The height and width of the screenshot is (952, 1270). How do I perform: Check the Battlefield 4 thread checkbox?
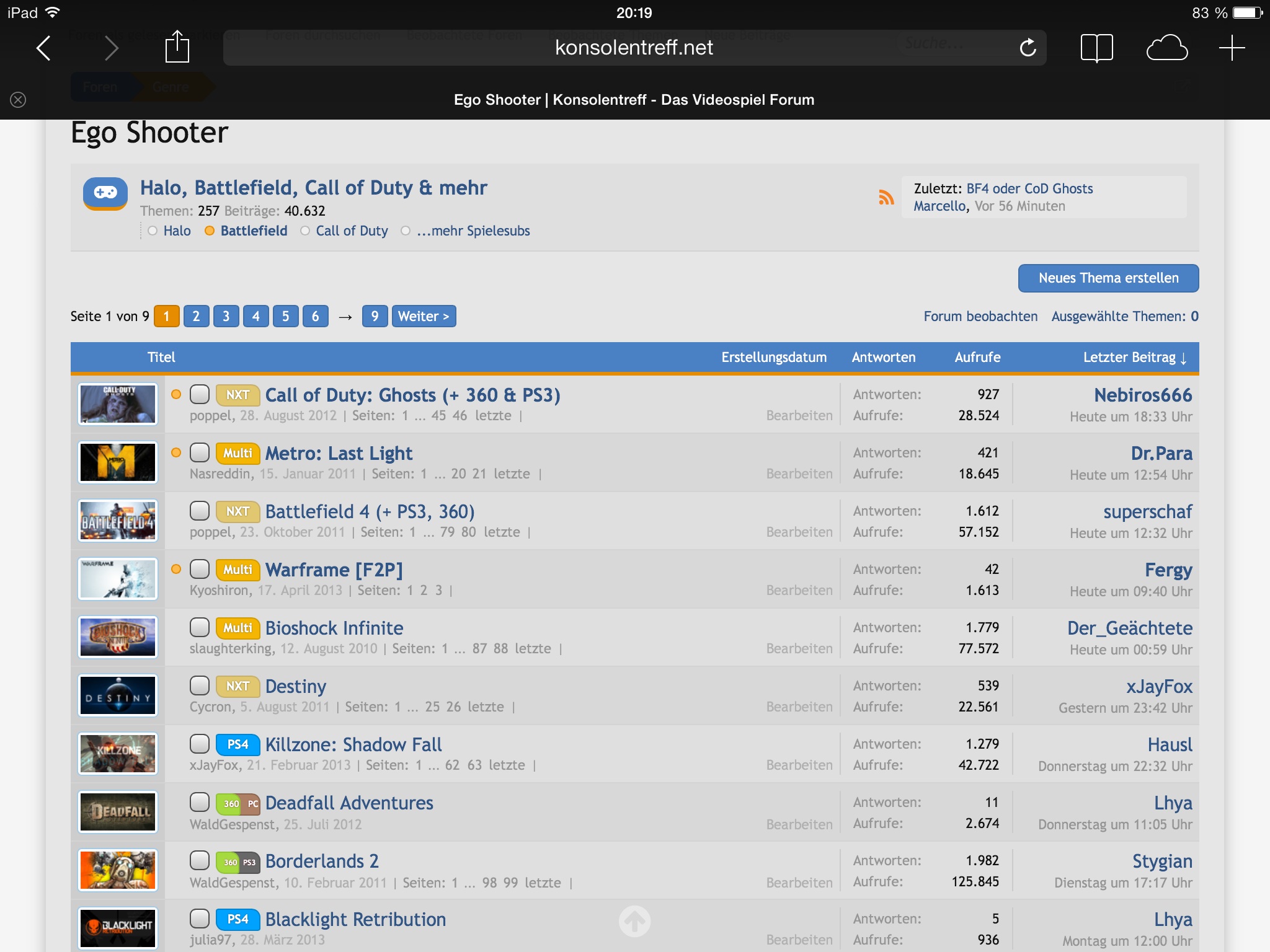pyautogui.click(x=200, y=511)
